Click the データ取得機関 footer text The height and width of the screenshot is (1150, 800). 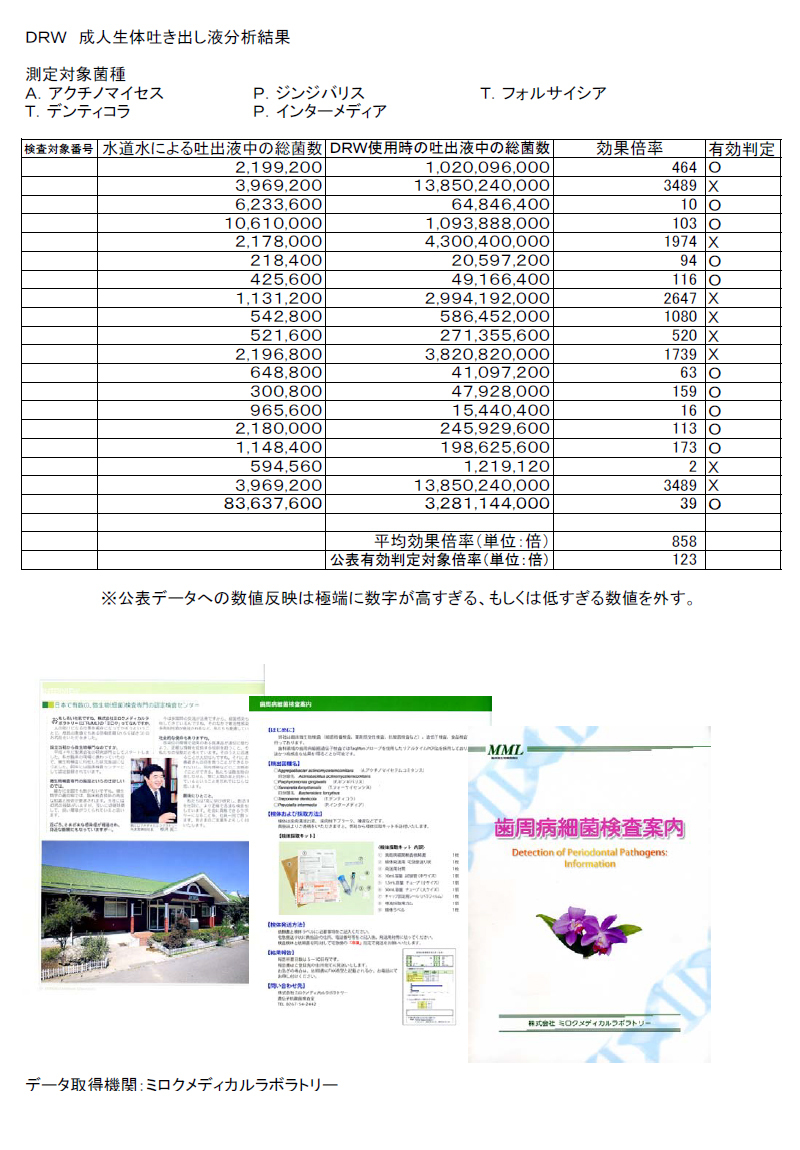pos(182,1085)
